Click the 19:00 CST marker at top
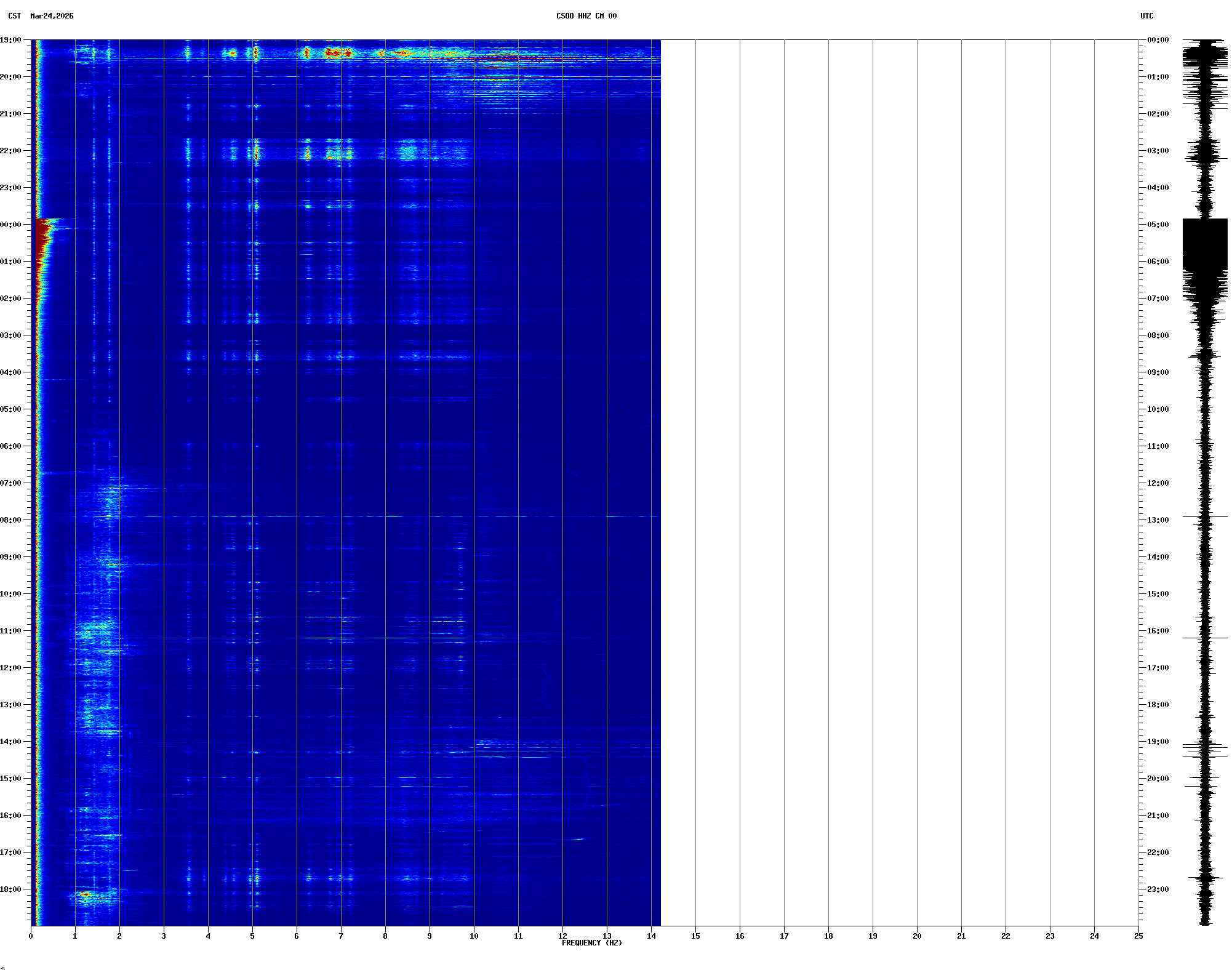The width and height of the screenshot is (1232, 975). click(x=11, y=40)
